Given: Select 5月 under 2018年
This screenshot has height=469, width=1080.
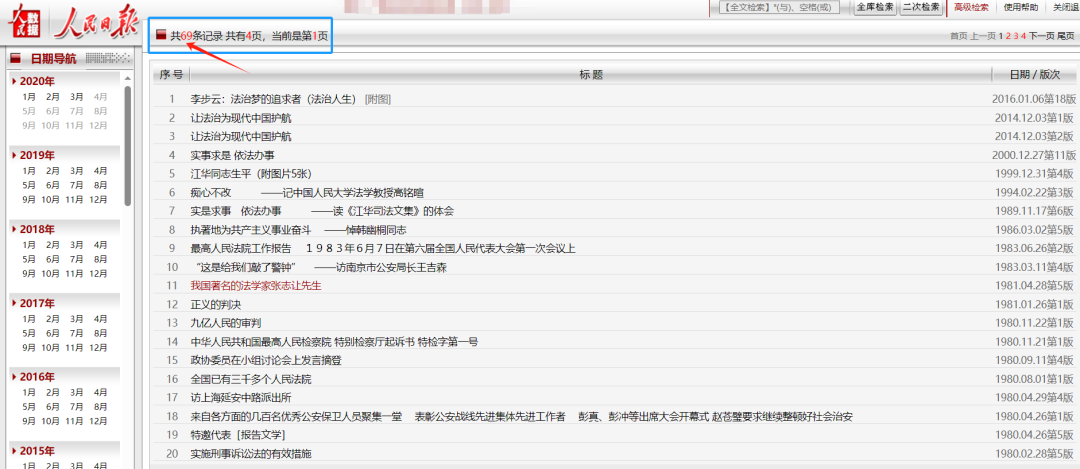Looking at the screenshot, I should tap(29, 259).
